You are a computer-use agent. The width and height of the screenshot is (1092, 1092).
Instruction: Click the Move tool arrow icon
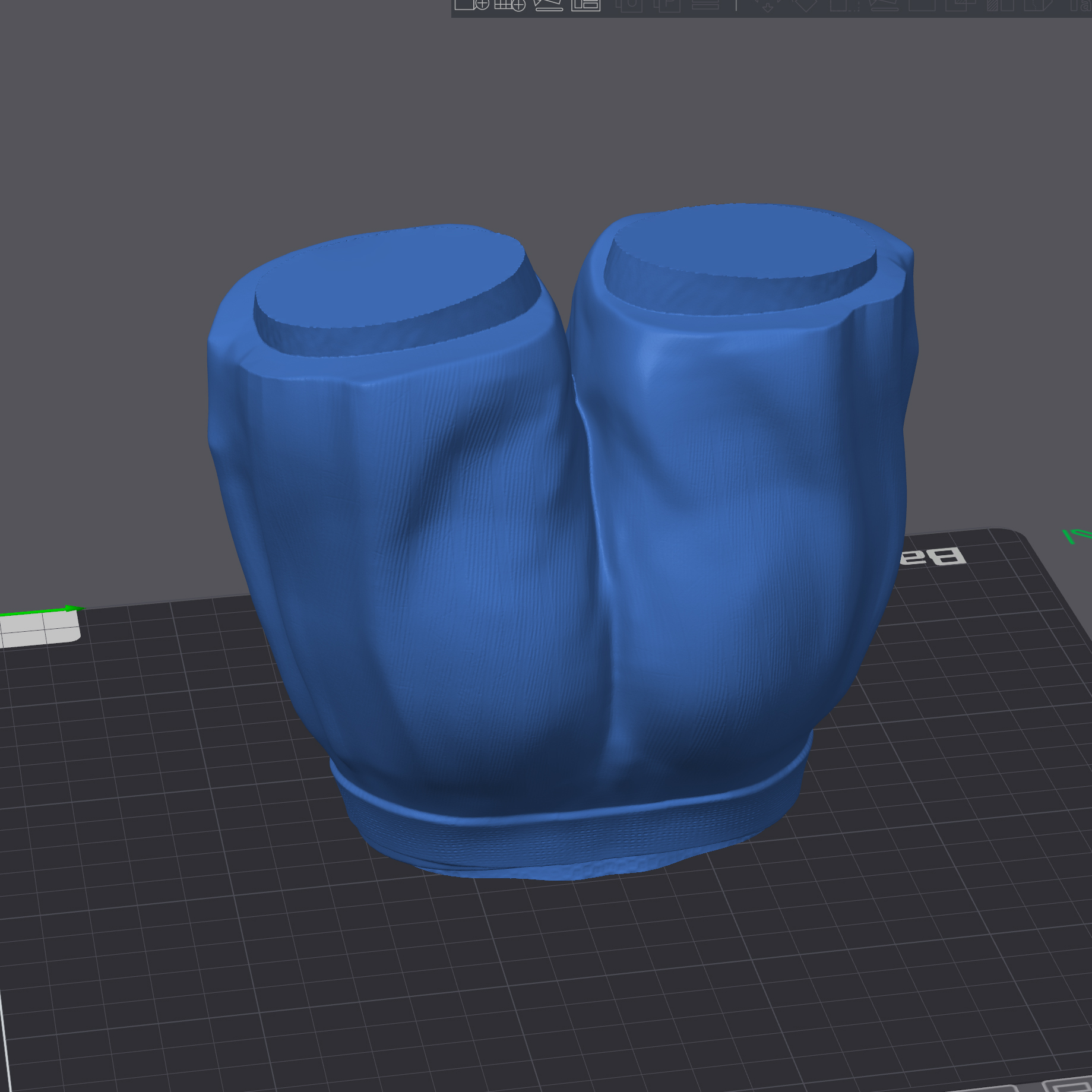(768, 5)
